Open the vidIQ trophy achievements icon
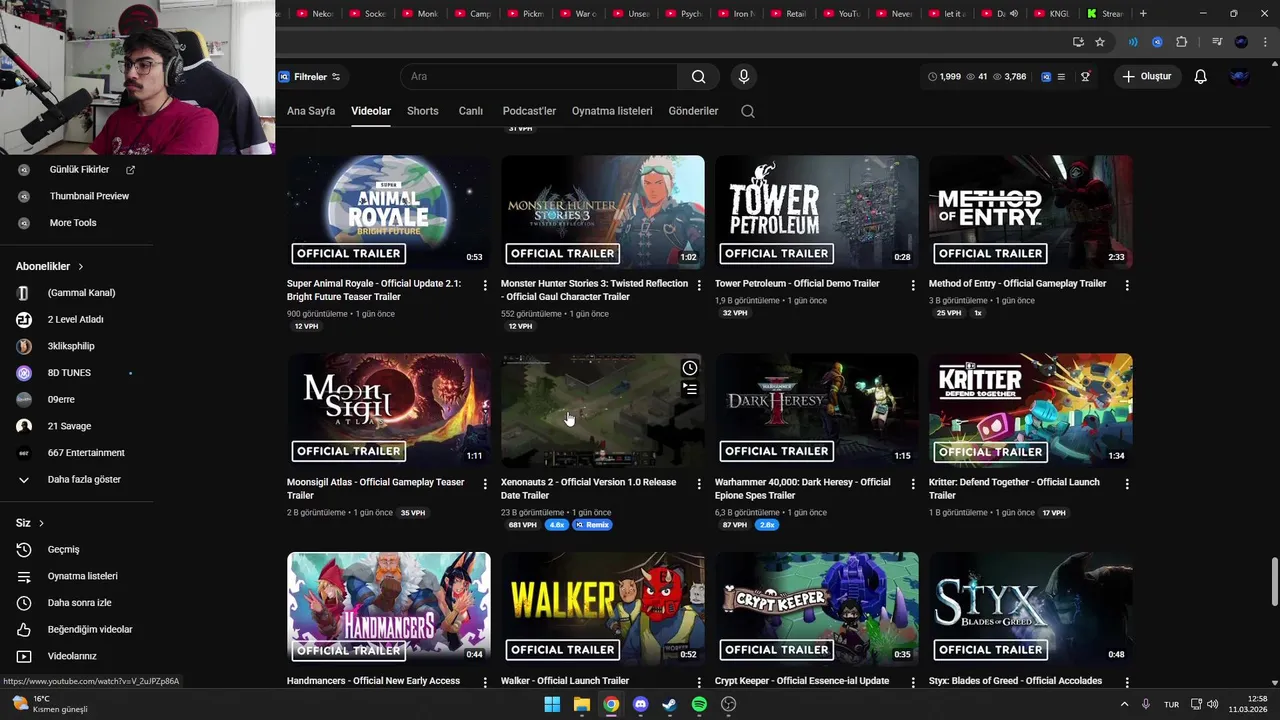This screenshot has height=720, width=1280. pyautogui.click(x=1085, y=77)
